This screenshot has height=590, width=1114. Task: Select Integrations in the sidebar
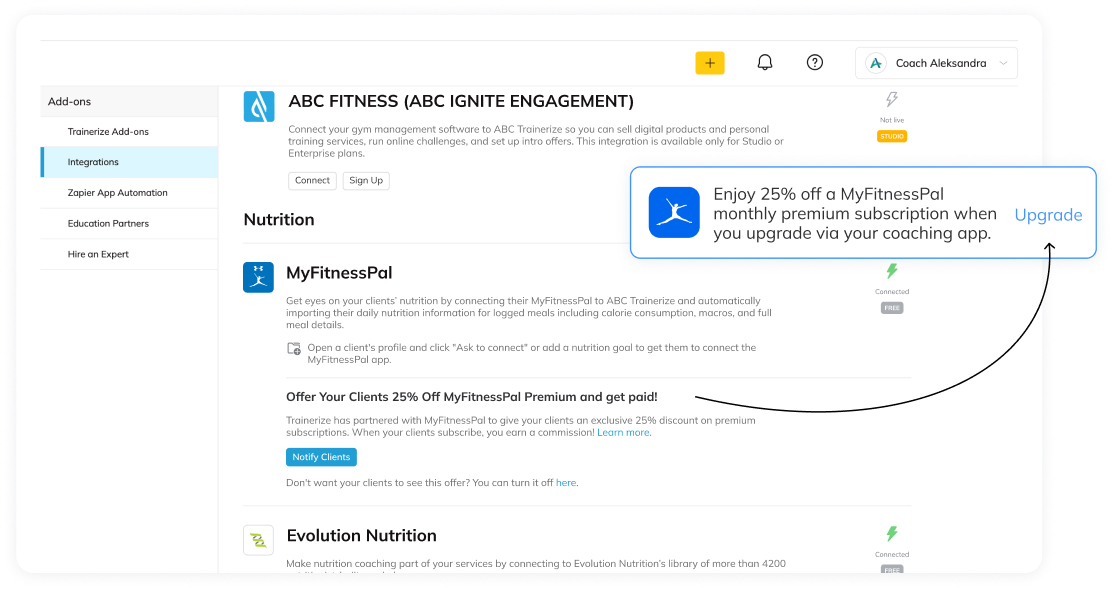93,162
